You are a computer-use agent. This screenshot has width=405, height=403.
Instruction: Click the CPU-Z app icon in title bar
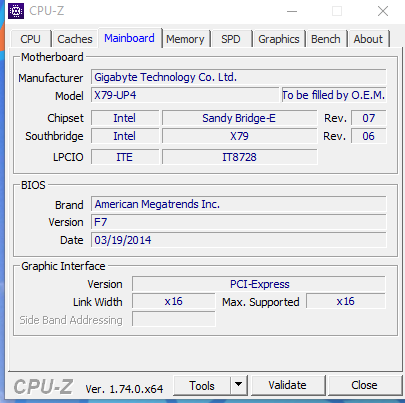click(x=16, y=11)
